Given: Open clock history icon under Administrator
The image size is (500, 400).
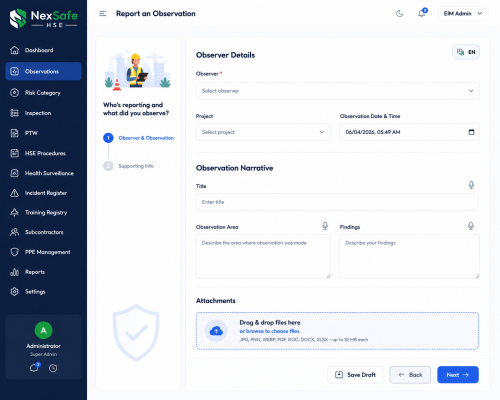Looking at the screenshot, I should pos(53,368).
